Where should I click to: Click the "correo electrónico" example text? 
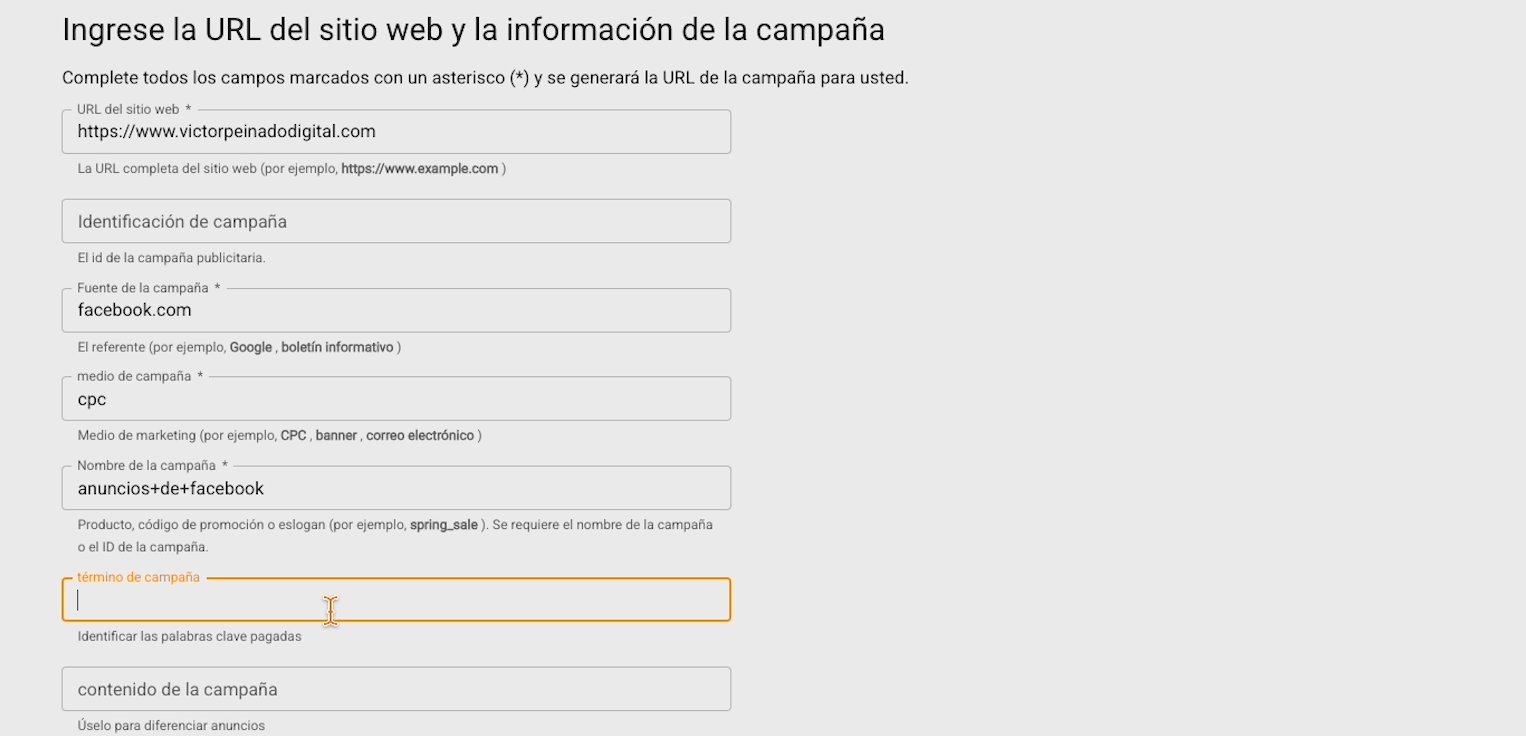click(x=420, y=436)
